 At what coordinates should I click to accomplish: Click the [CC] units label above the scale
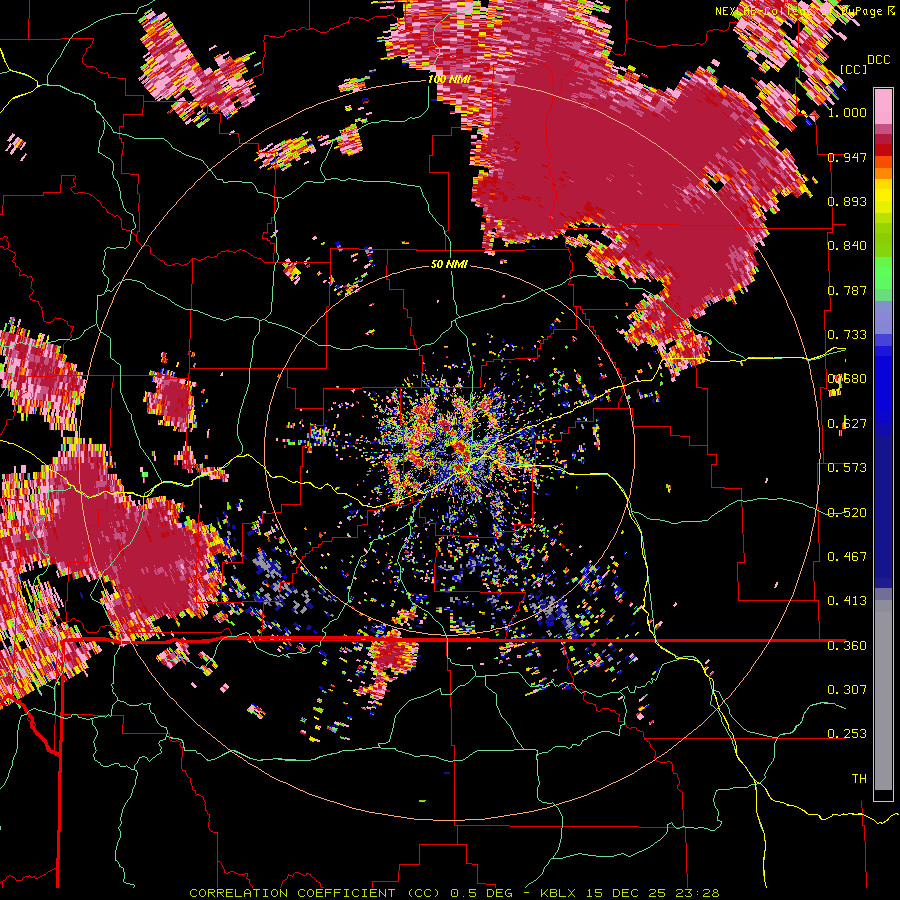tap(853, 69)
